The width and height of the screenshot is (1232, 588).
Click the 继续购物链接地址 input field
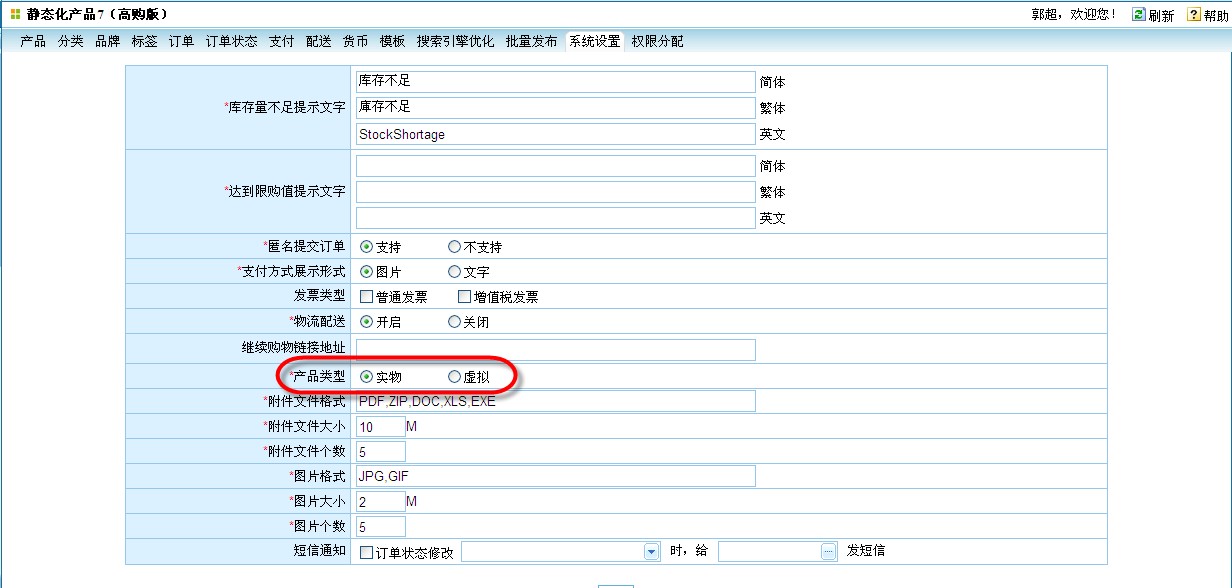[x=555, y=349]
